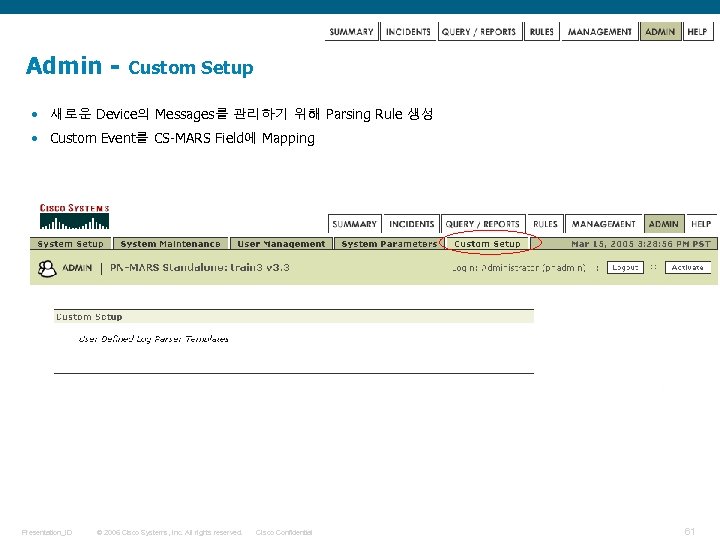This screenshot has width=720, height=540.
Task: Open User Defined Log Parser Templates link
Action: pyautogui.click(x=153, y=339)
